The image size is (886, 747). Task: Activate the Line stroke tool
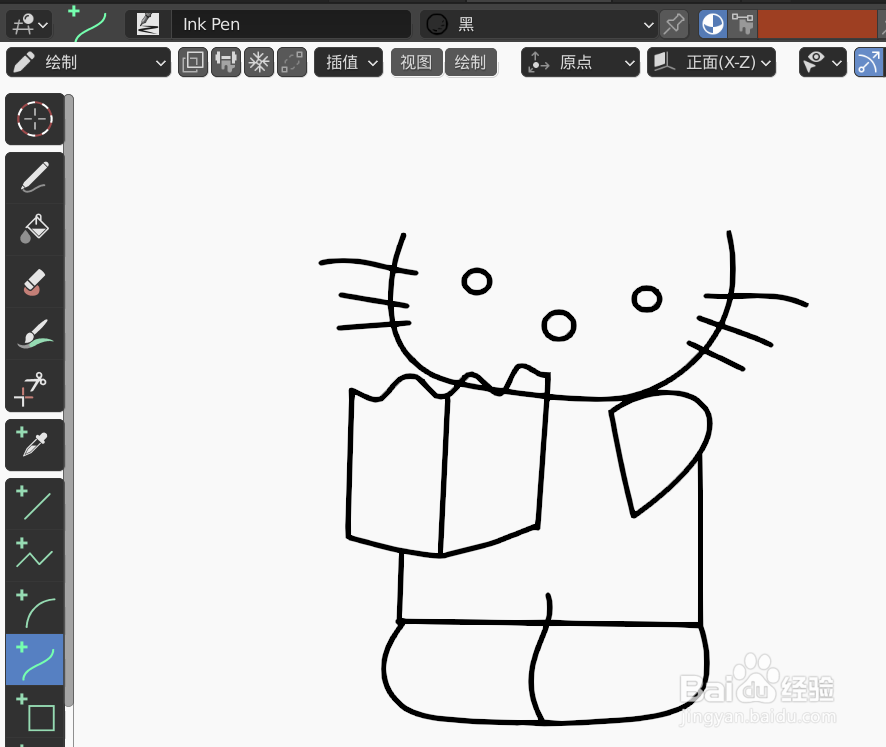[x=34, y=501]
